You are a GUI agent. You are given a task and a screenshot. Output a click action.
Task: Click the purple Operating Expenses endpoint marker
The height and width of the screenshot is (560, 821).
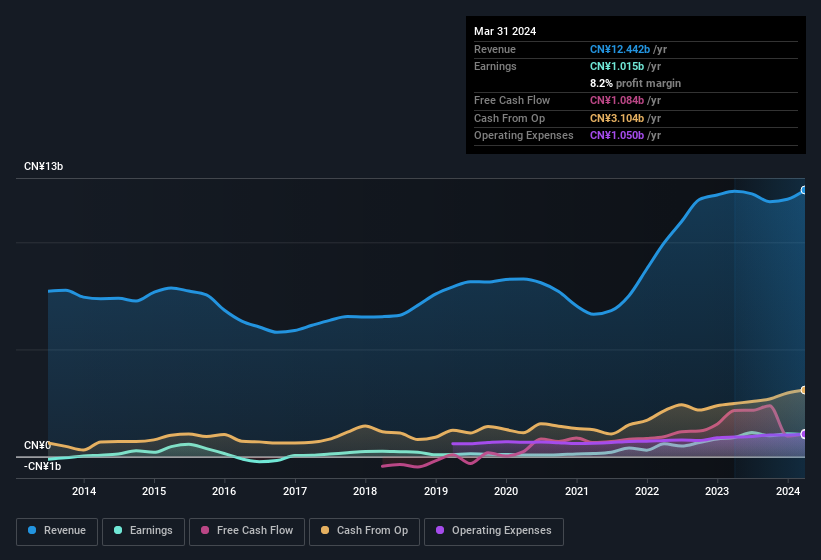point(804,434)
